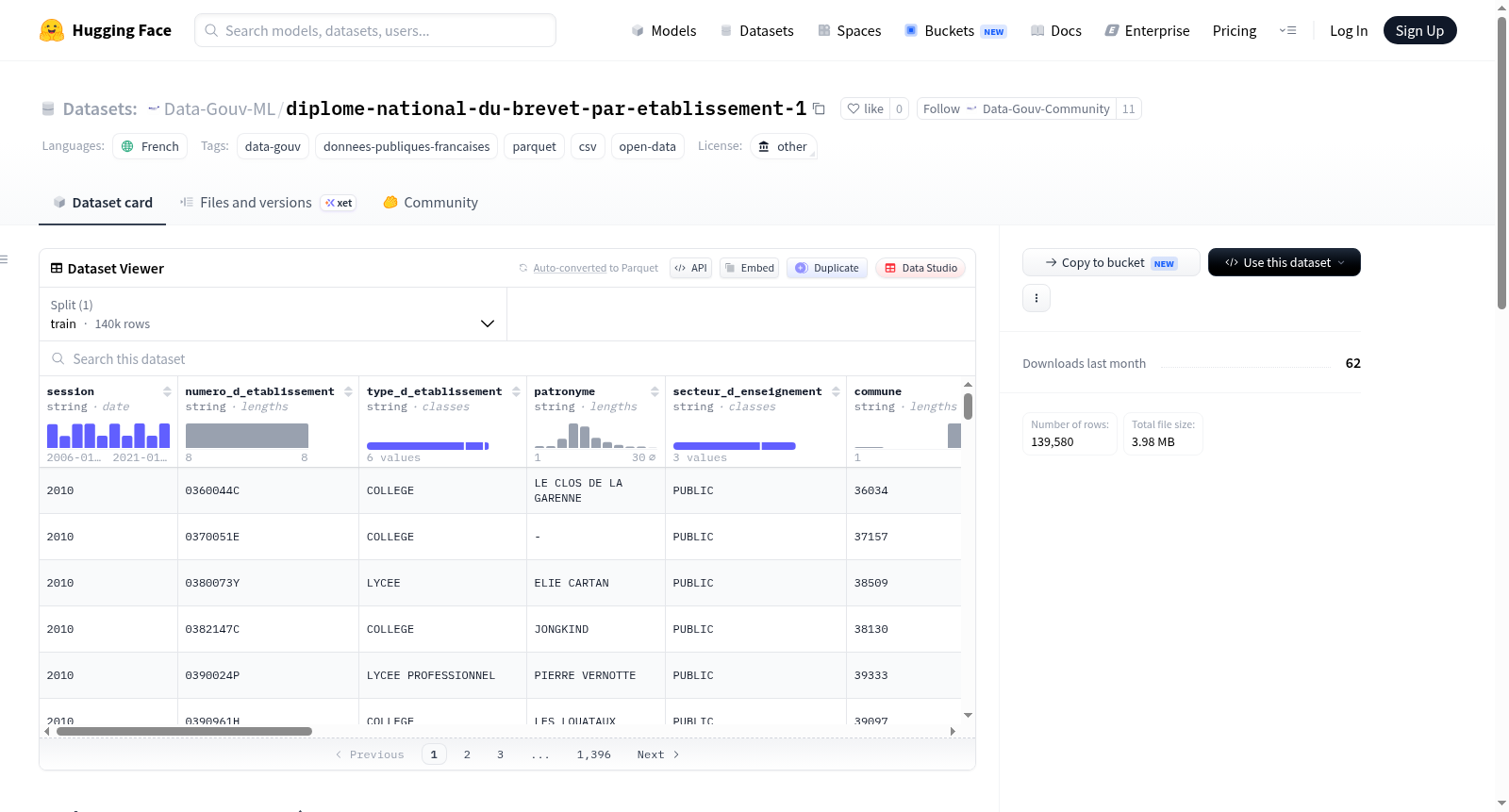Open the Dataset card tab
The height and width of the screenshot is (812, 1509).
(x=103, y=203)
